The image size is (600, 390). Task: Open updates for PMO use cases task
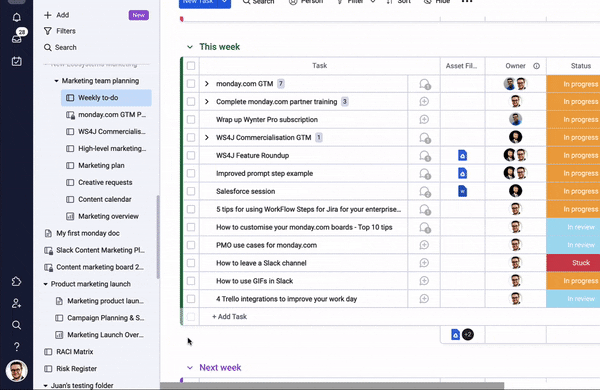[x=424, y=245]
